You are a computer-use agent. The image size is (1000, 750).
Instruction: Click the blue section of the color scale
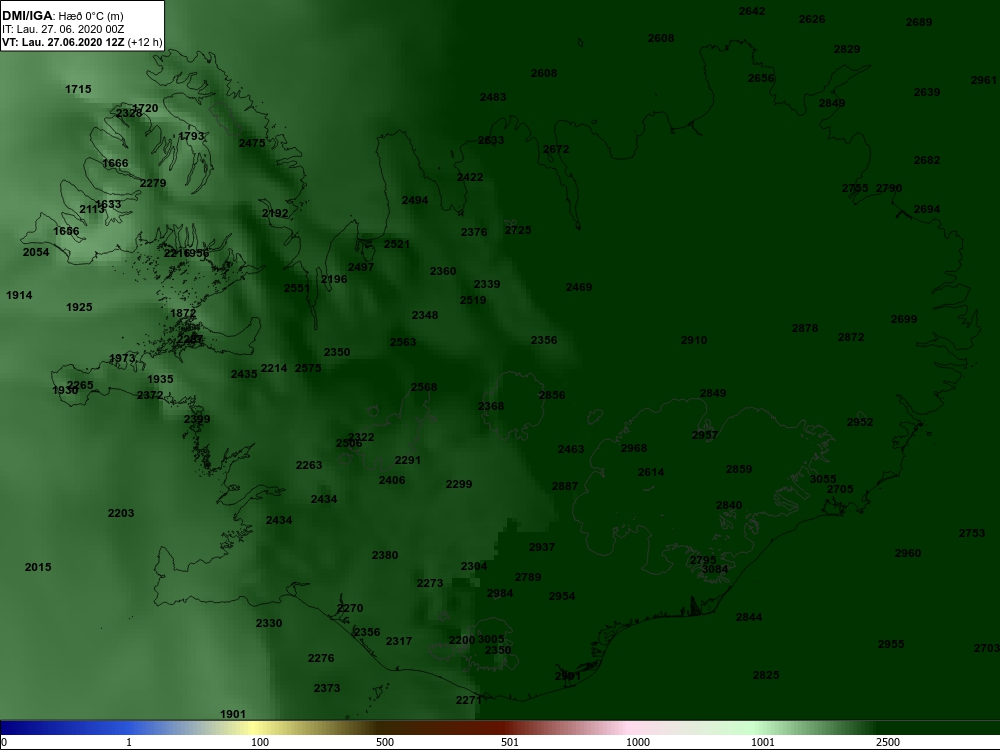pyautogui.click(x=64, y=728)
